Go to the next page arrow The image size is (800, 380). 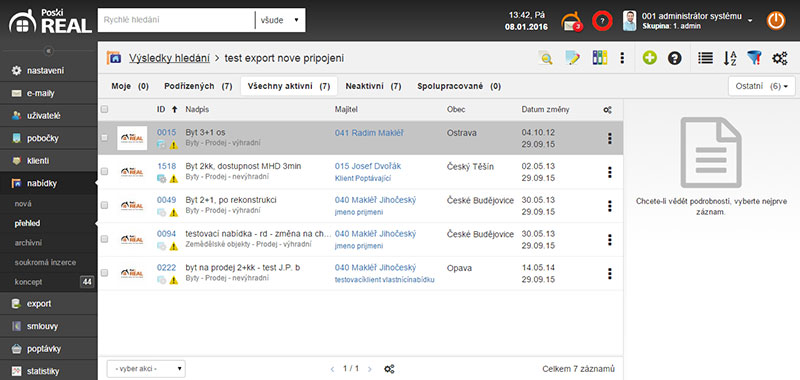pos(370,368)
